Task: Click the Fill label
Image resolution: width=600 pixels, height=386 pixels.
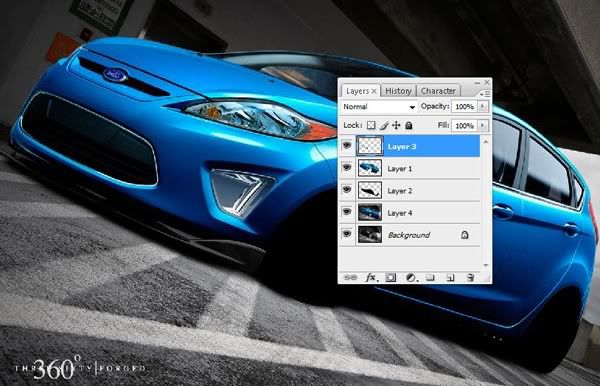Action: 443,125
